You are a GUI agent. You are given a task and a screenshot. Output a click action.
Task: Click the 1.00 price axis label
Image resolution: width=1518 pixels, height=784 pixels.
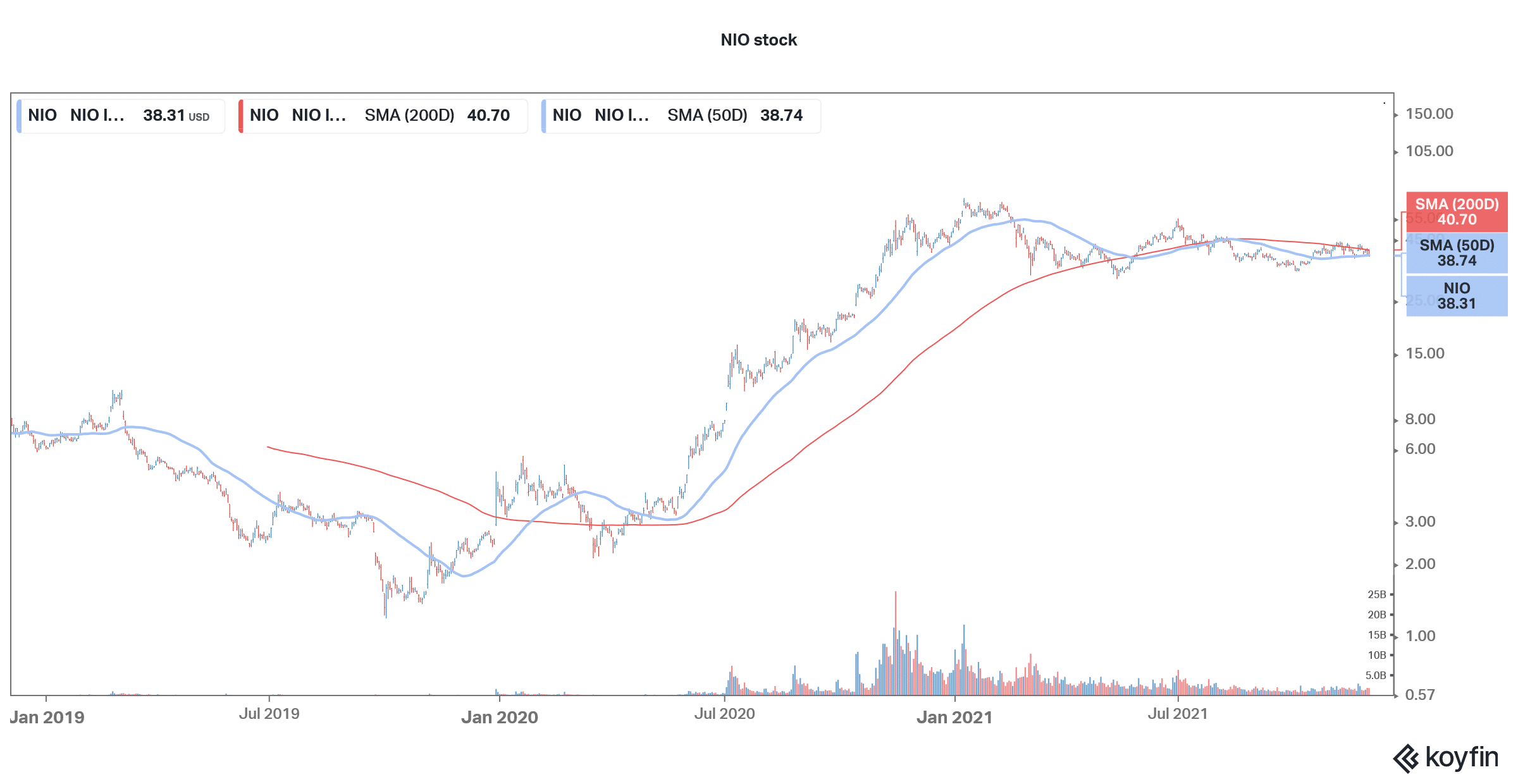click(x=1420, y=636)
